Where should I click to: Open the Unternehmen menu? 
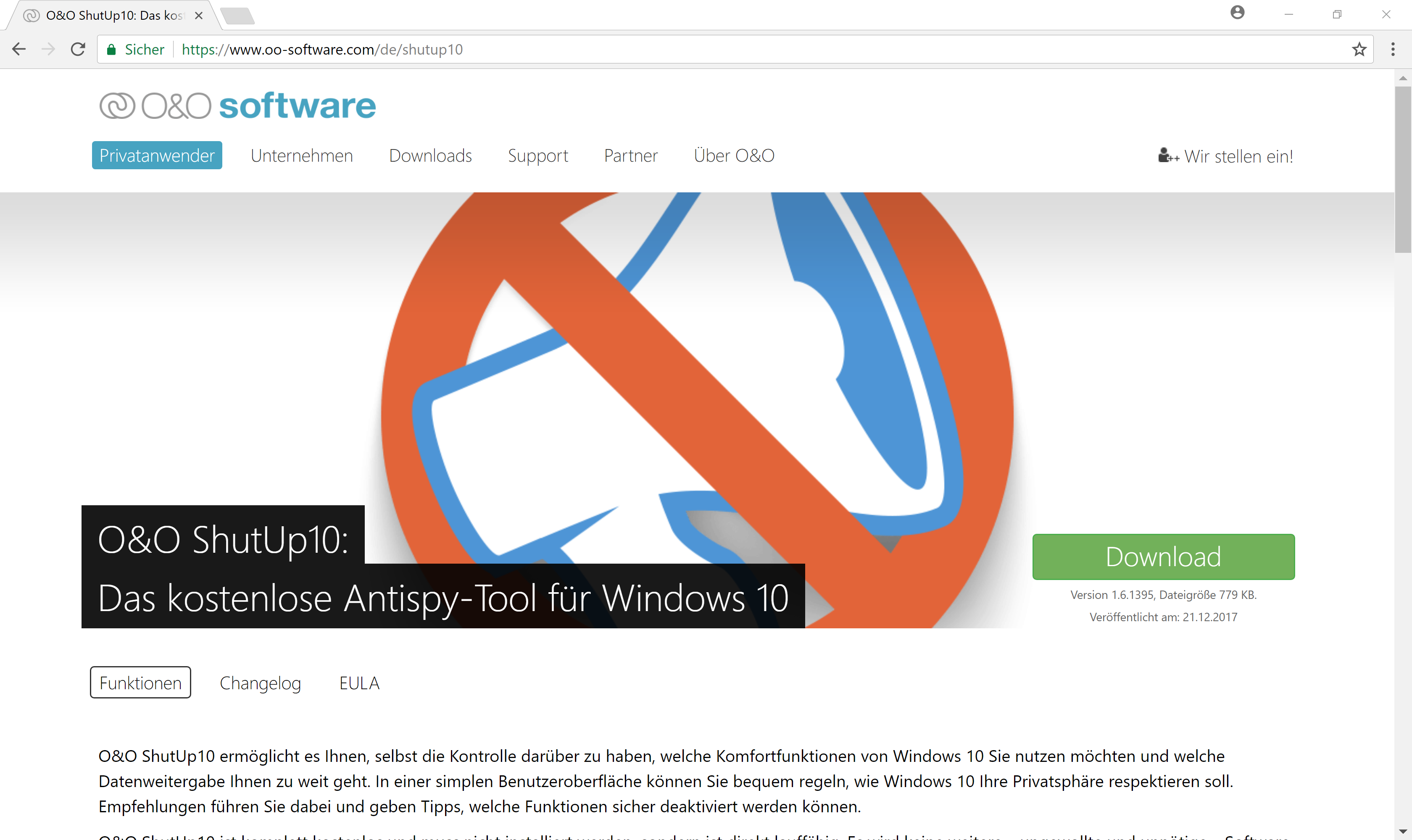click(x=301, y=156)
